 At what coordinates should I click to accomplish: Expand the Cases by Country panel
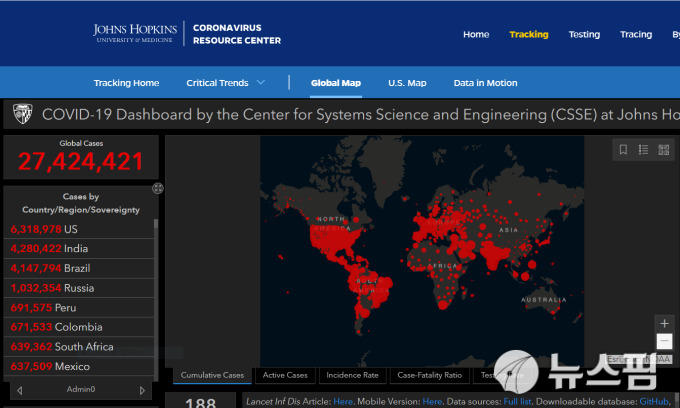158,188
